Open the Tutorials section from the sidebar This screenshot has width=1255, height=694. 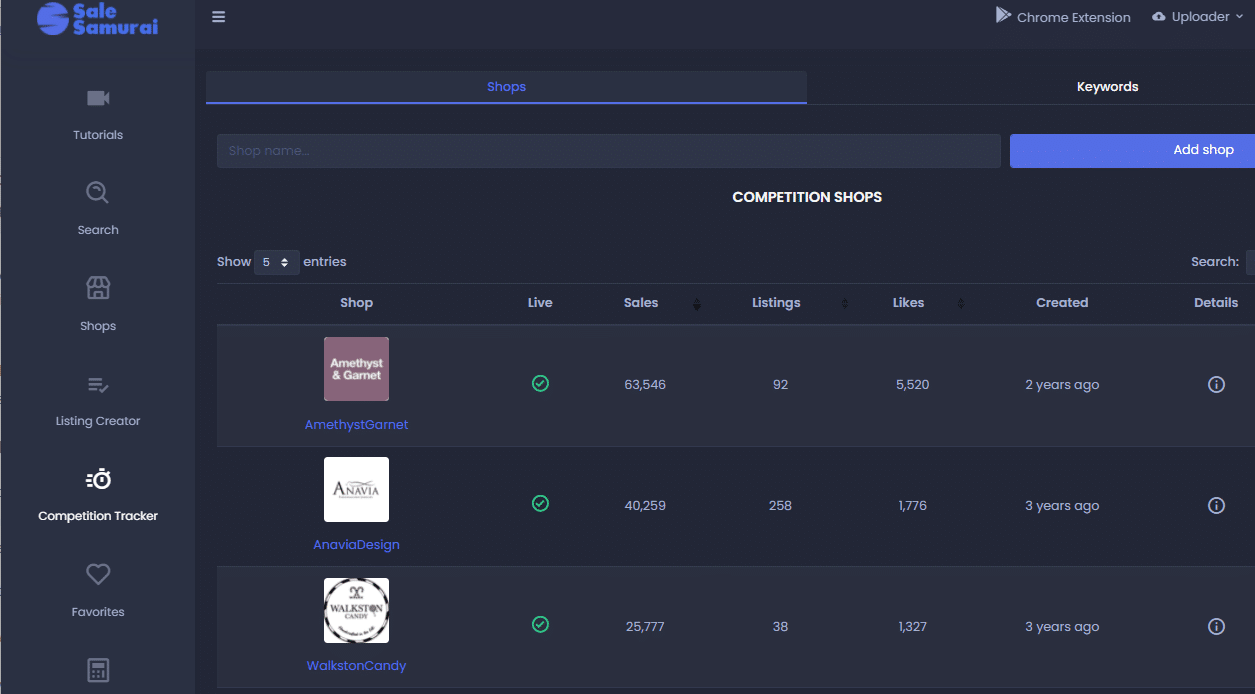pos(97,112)
